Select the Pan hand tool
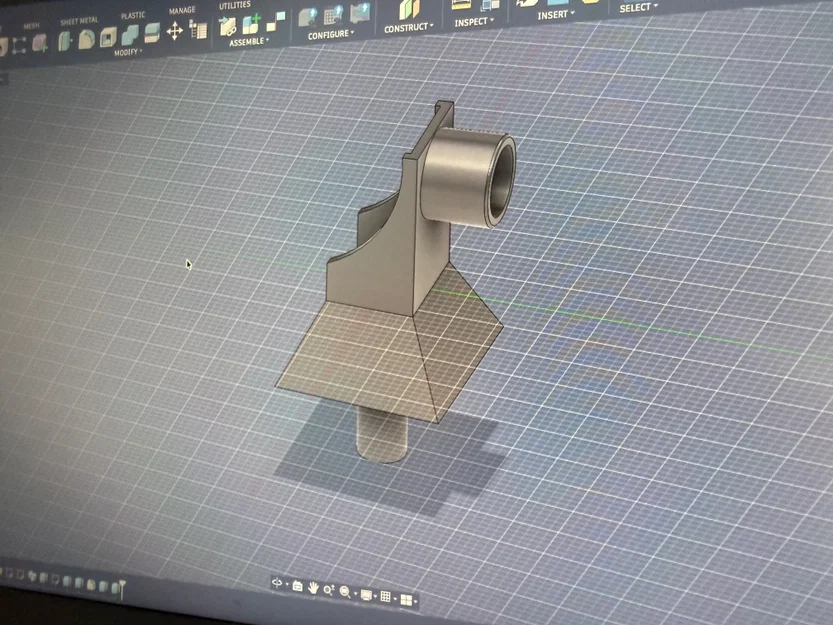Viewport: 833px width, 625px height. point(313,588)
